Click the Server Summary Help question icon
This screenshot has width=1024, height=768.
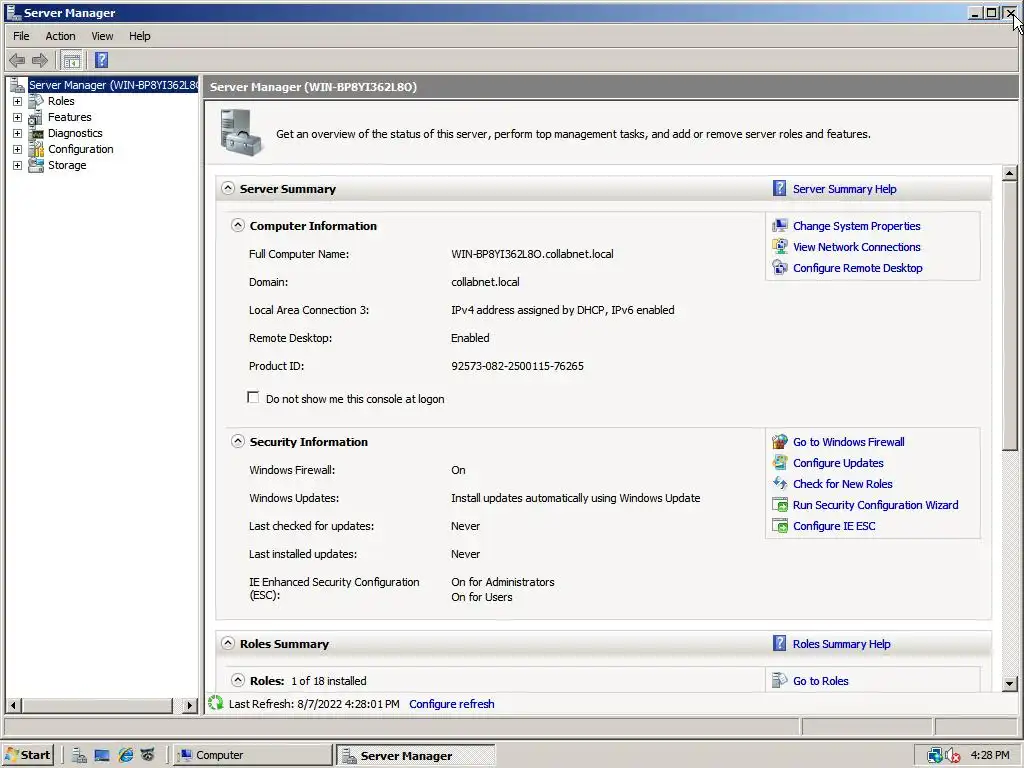(x=779, y=189)
